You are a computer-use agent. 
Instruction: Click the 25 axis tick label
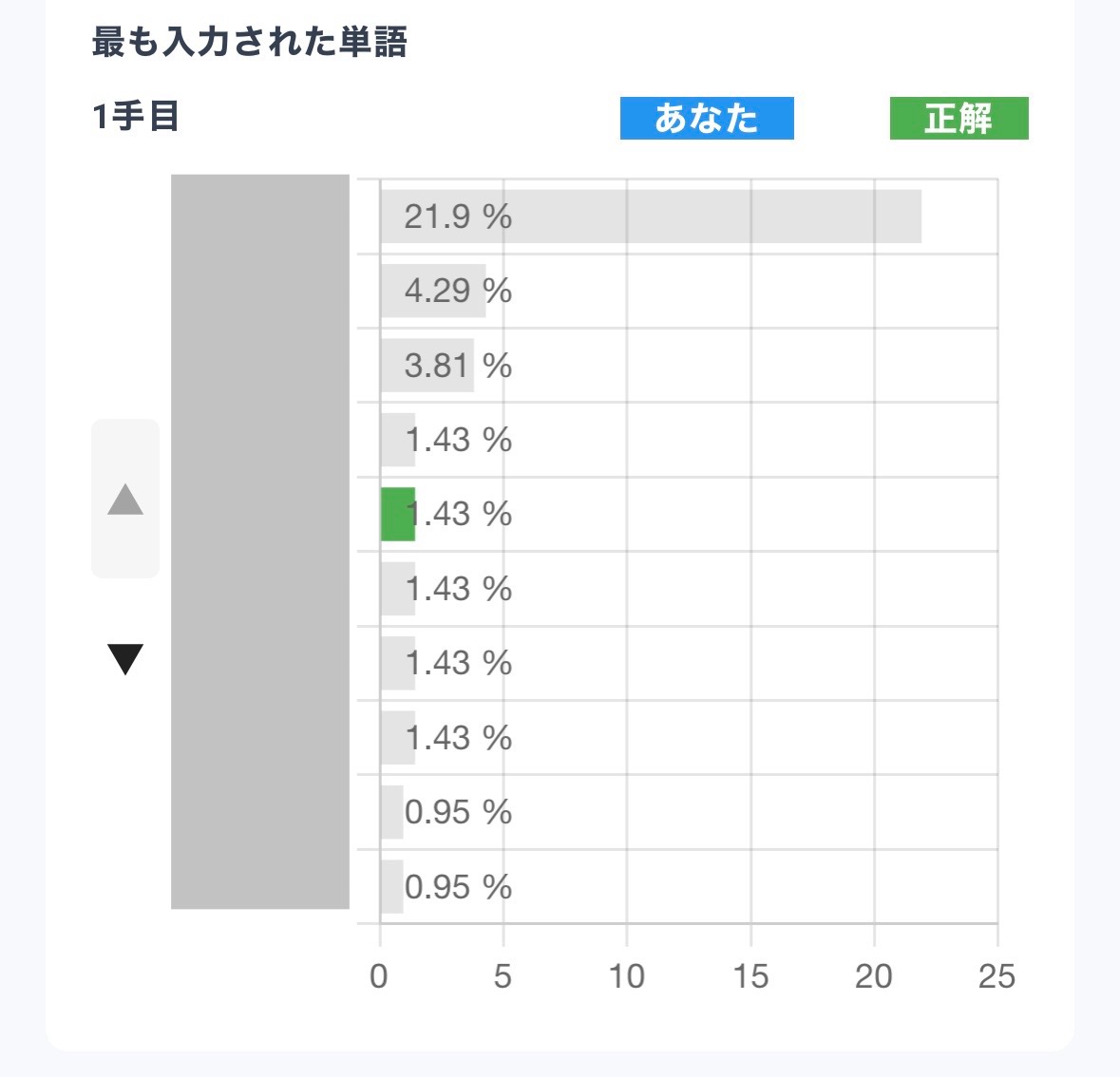click(997, 976)
